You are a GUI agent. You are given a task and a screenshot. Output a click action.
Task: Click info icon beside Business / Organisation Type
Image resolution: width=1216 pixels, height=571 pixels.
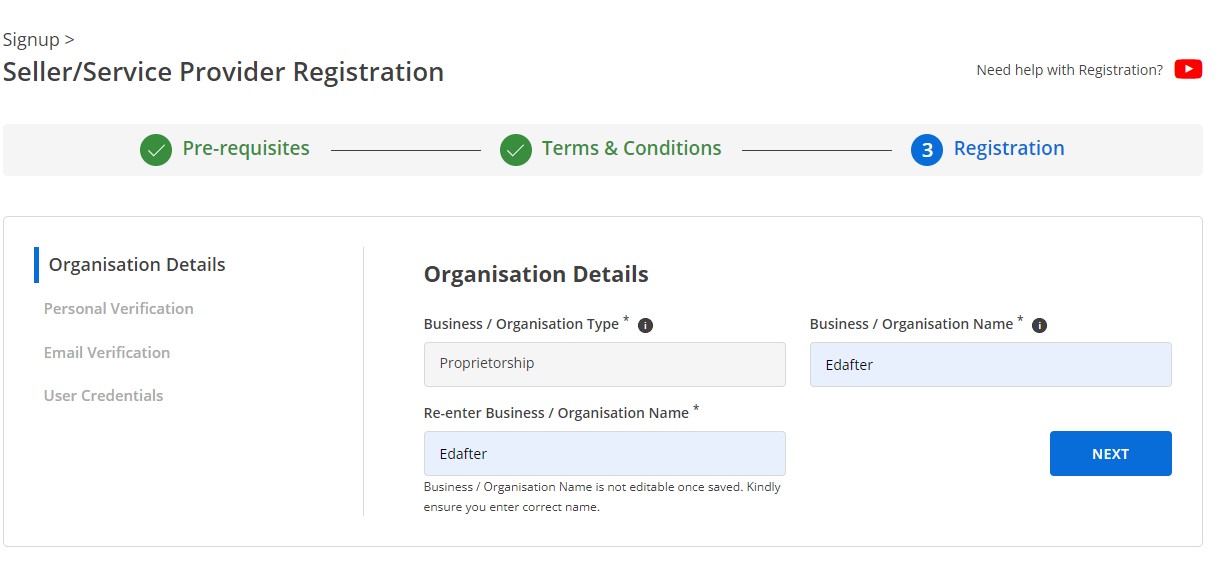tap(645, 326)
